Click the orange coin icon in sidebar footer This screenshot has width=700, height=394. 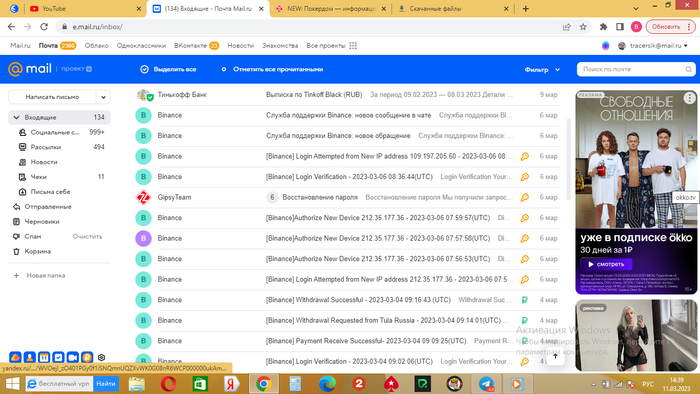tap(87, 357)
